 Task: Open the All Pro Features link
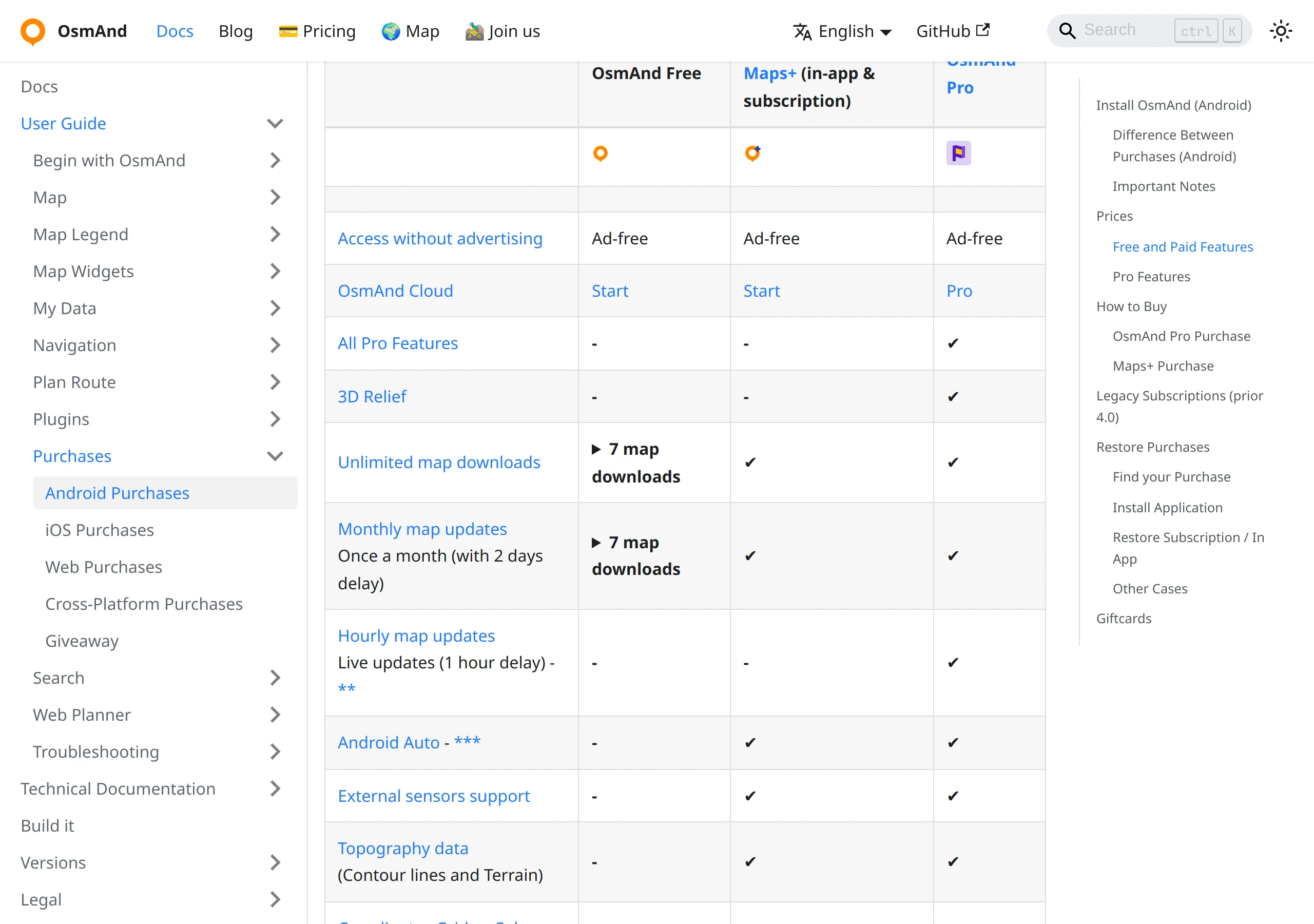pos(398,343)
